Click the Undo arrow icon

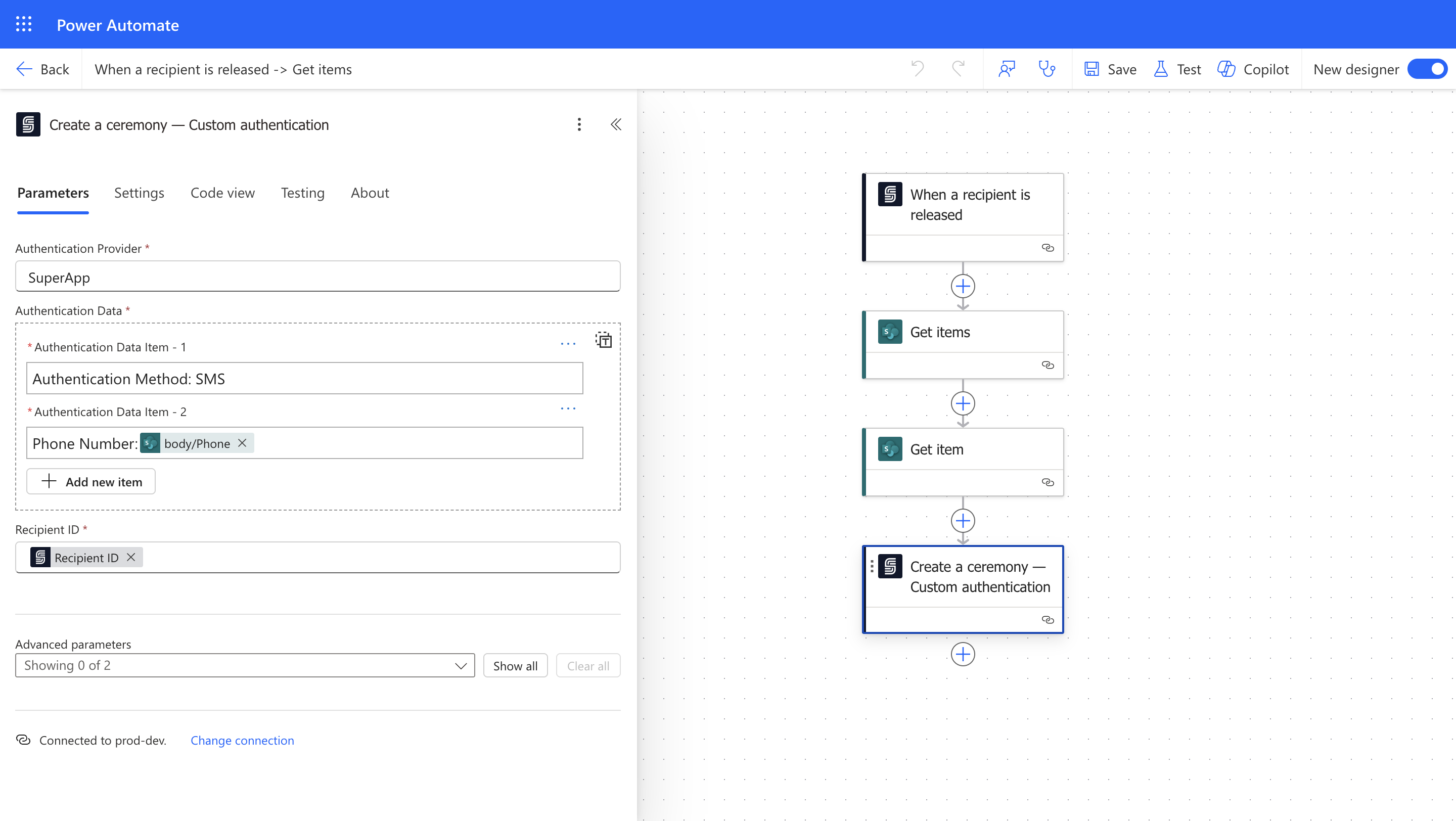pos(918,69)
